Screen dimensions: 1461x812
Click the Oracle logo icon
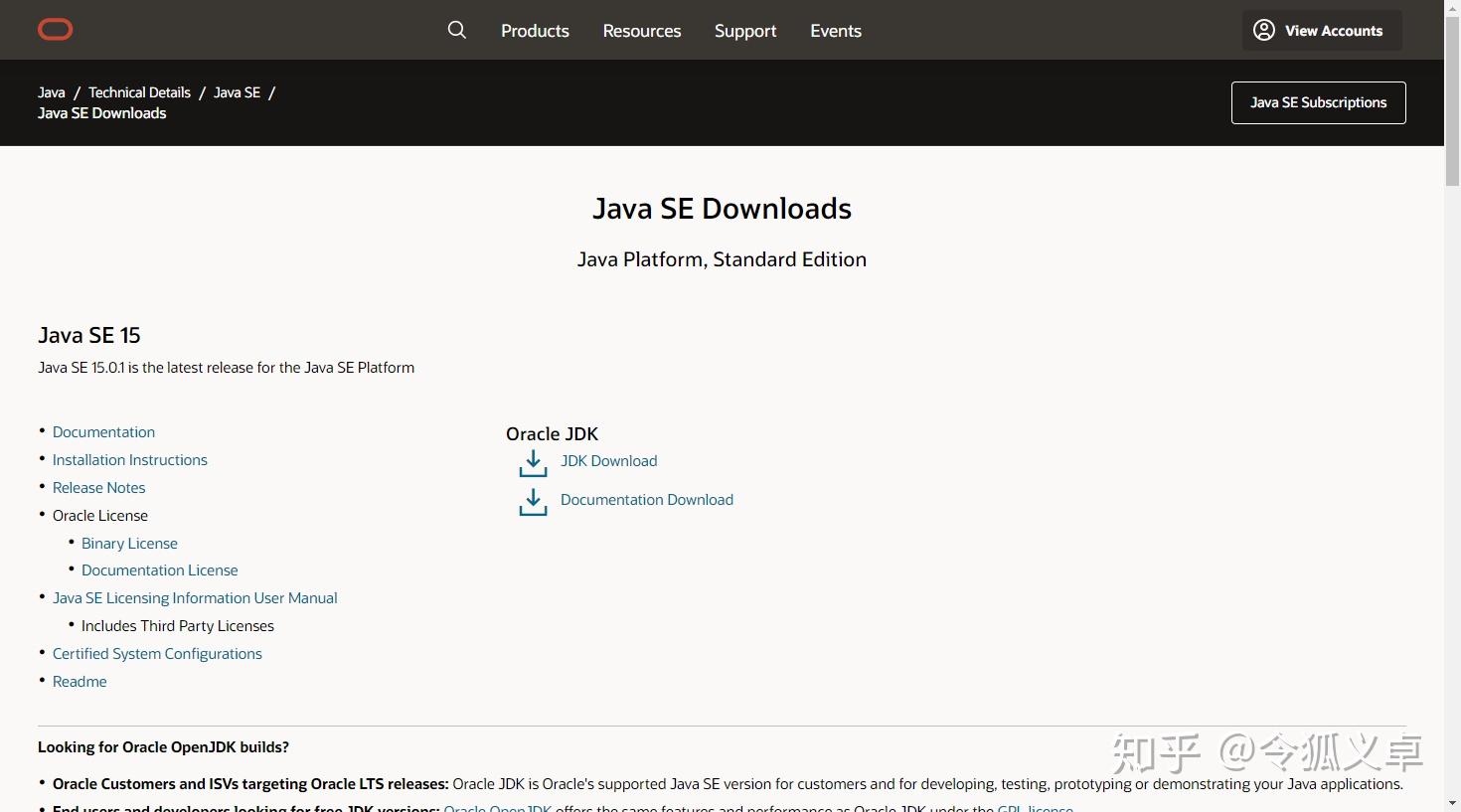click(55, 30)
